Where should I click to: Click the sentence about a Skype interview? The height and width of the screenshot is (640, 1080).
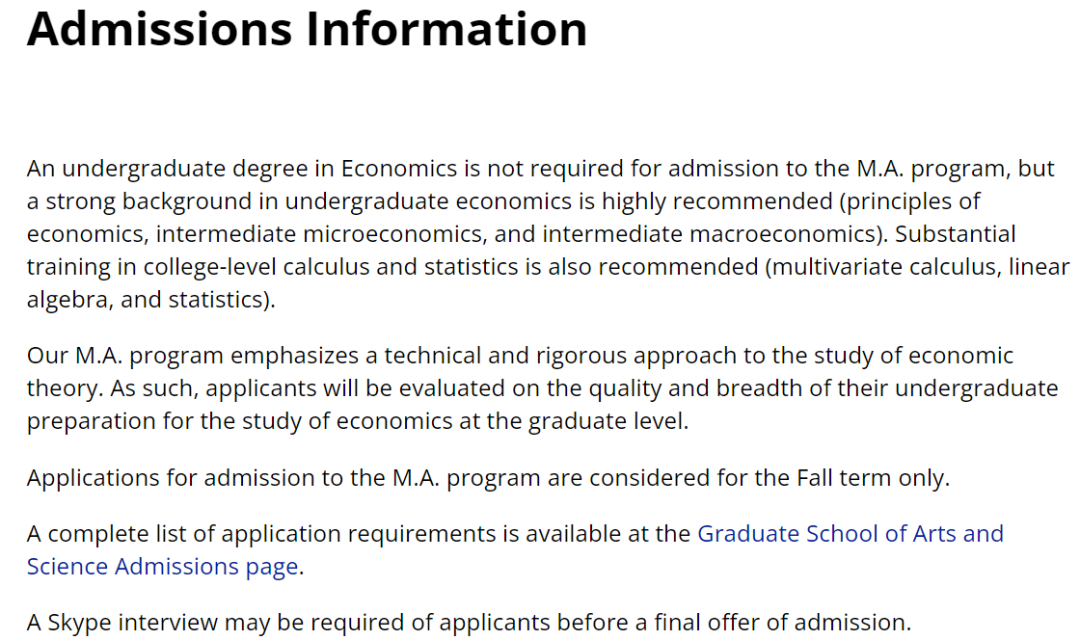[469, 622]
